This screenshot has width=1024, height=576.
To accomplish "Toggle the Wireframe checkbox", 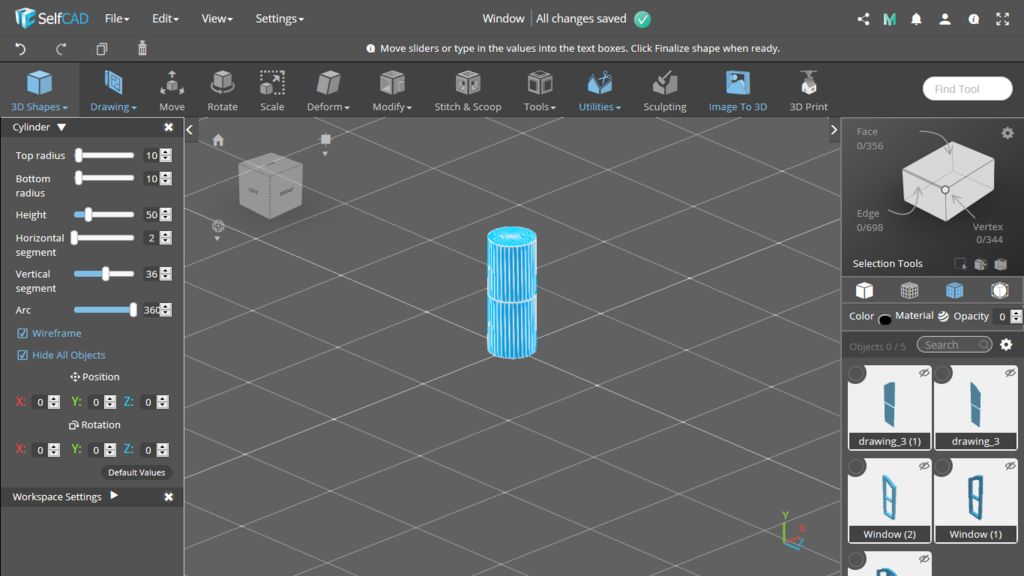I will point(23,333).
